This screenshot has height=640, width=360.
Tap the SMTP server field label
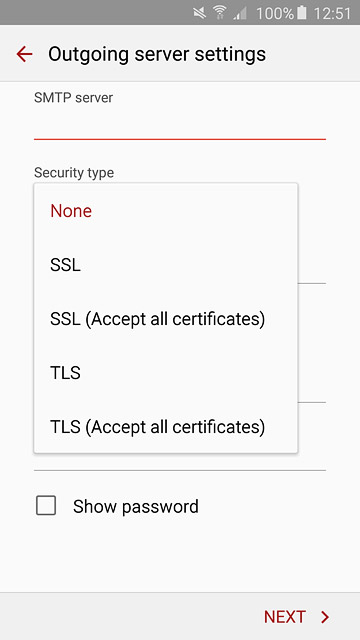(x=73, y=98)
